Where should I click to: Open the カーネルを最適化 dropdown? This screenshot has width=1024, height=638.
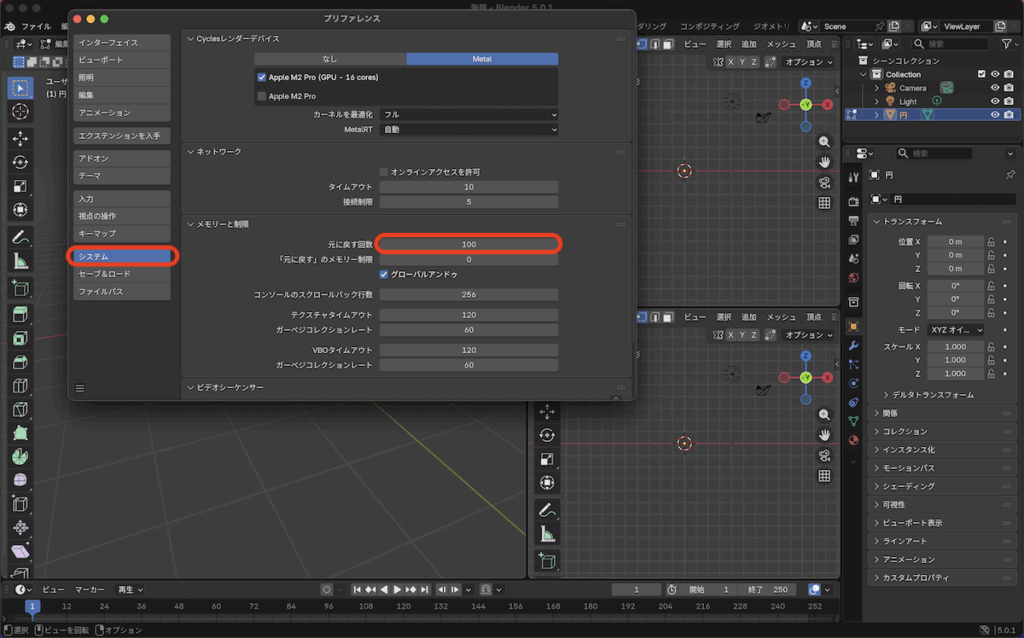pos(468,115)
